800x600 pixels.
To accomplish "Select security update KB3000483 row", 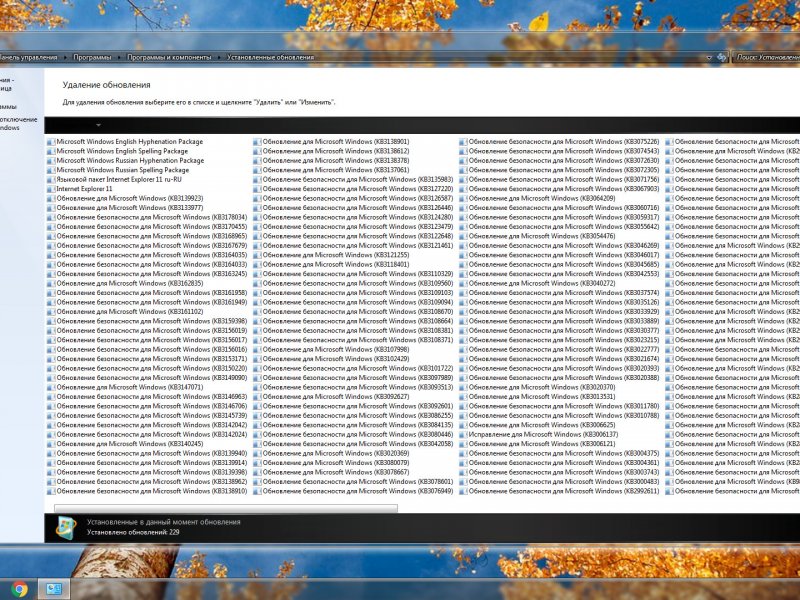I will [559, 482].
